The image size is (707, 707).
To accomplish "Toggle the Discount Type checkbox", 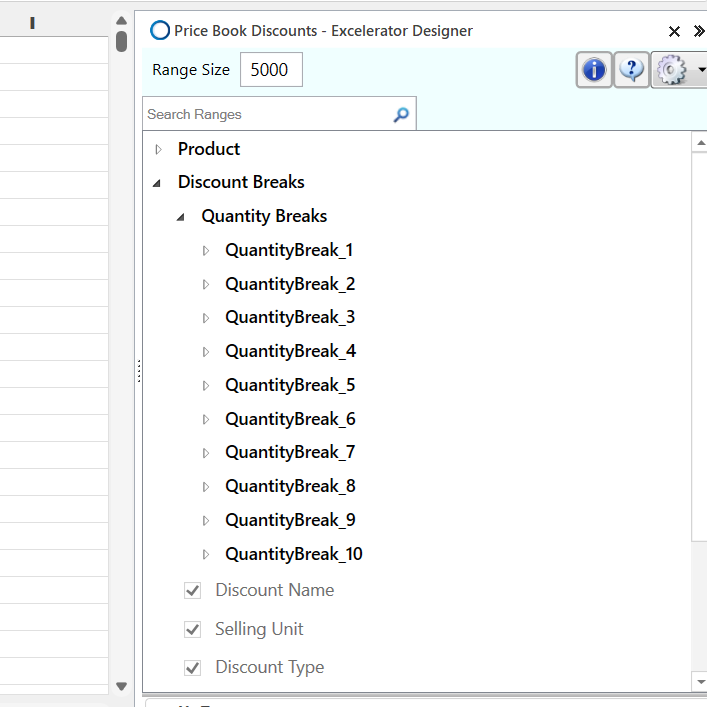I will coord(193,668).
